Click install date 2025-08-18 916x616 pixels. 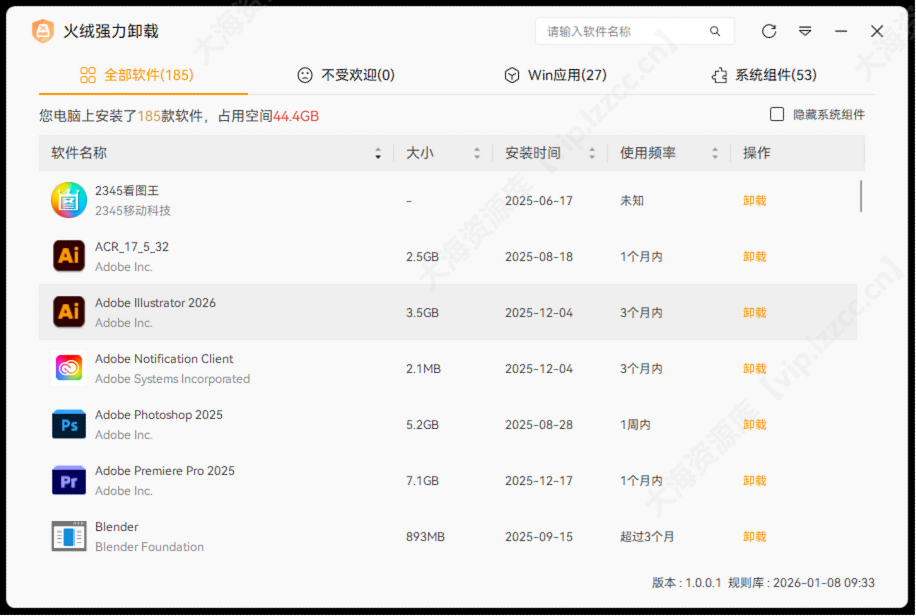point(539,257)
